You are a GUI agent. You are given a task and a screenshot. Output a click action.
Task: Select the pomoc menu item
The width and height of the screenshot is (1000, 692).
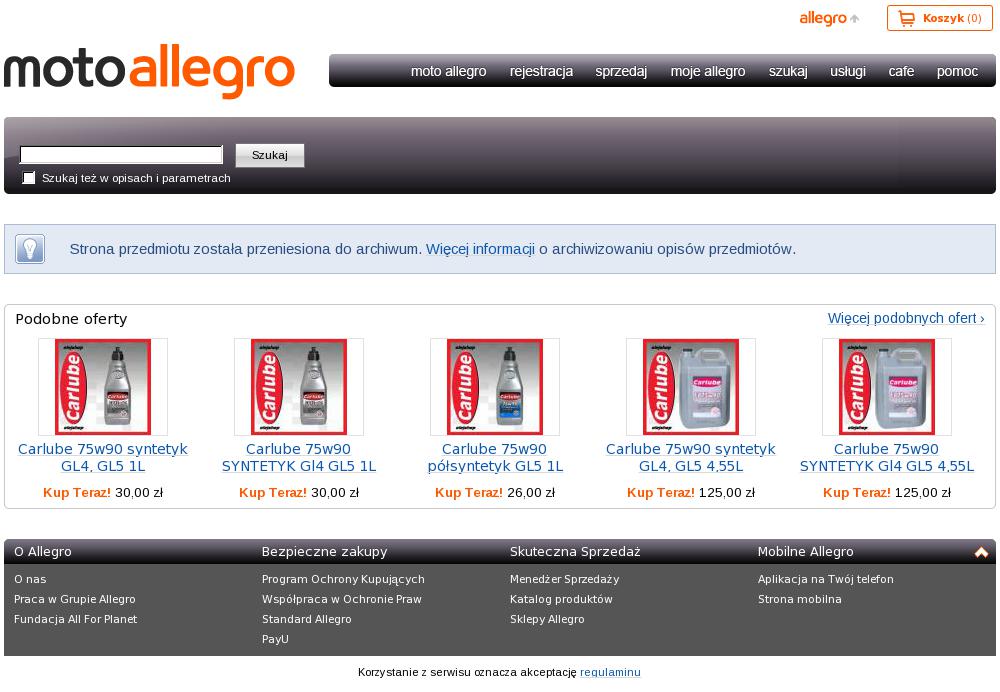957,71
